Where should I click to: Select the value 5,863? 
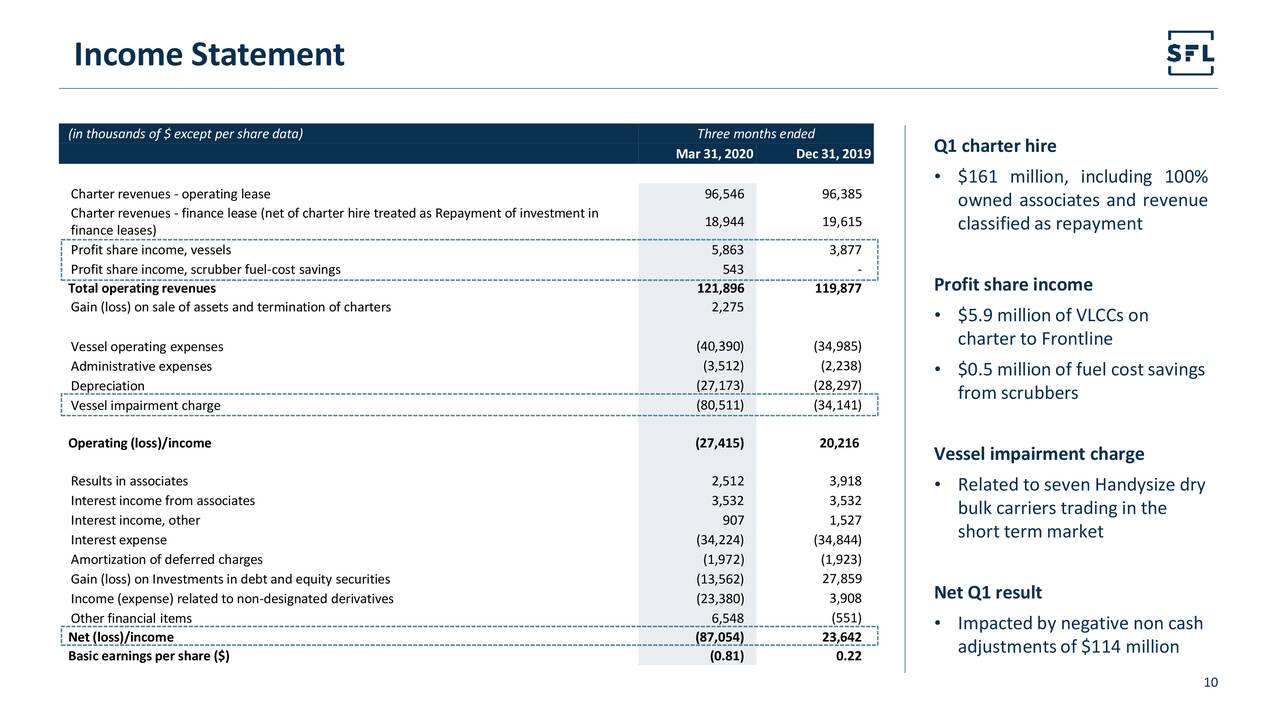tap(728, 251)
